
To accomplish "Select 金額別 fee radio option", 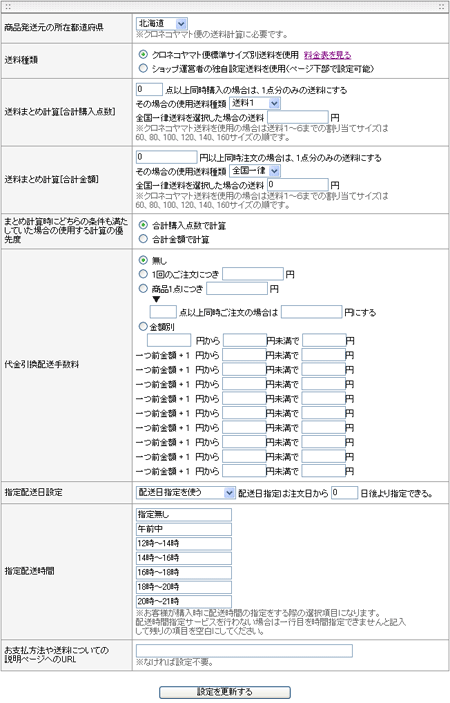I will click(x=143, y=326).
